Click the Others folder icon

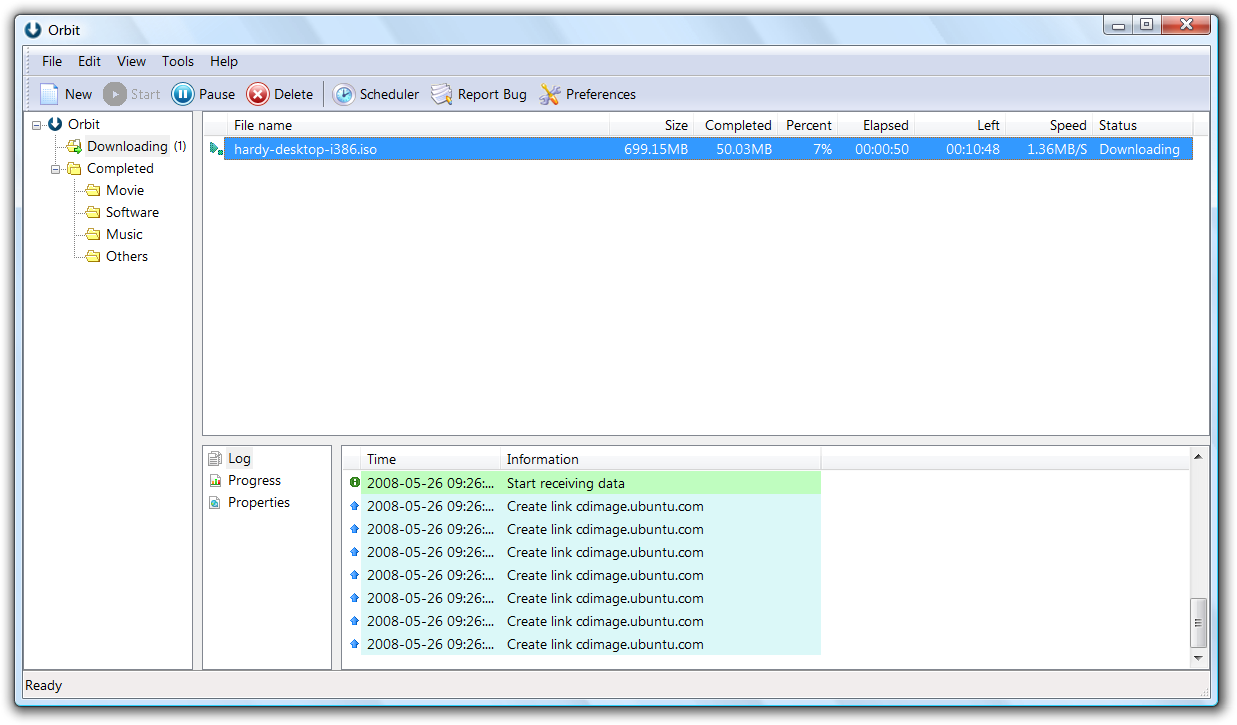pos(93,256)
